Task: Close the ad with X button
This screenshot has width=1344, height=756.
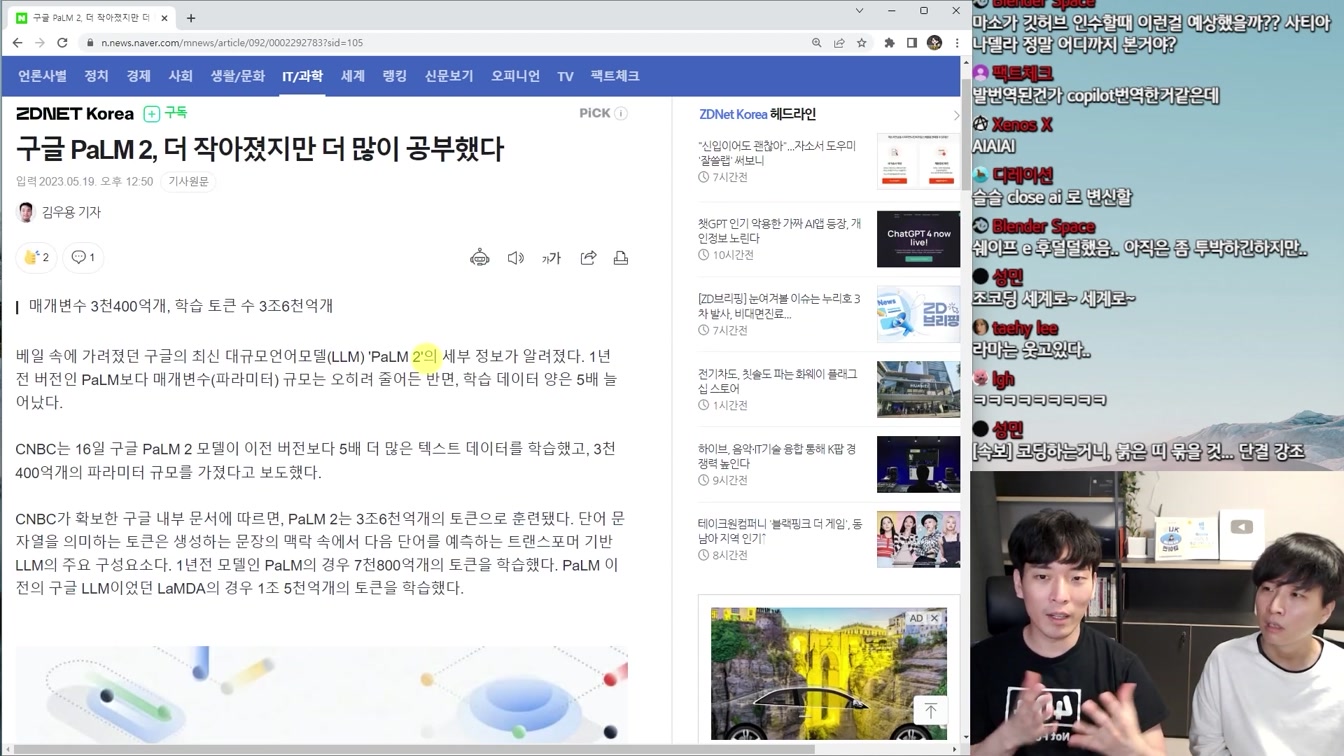Action: [934, 618]
